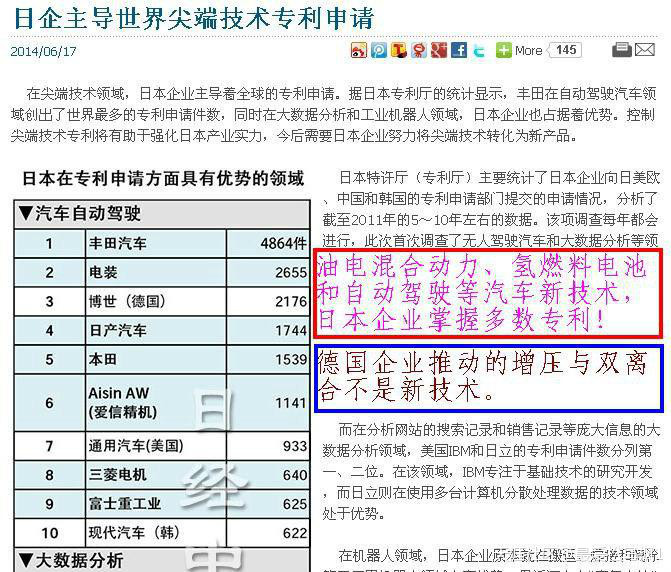Image resolution: width=671 pixels, height=572 pixels.
Task: Collapse the 汽车自动驾驶 section triangle
Action: click(x=26, y=213)
